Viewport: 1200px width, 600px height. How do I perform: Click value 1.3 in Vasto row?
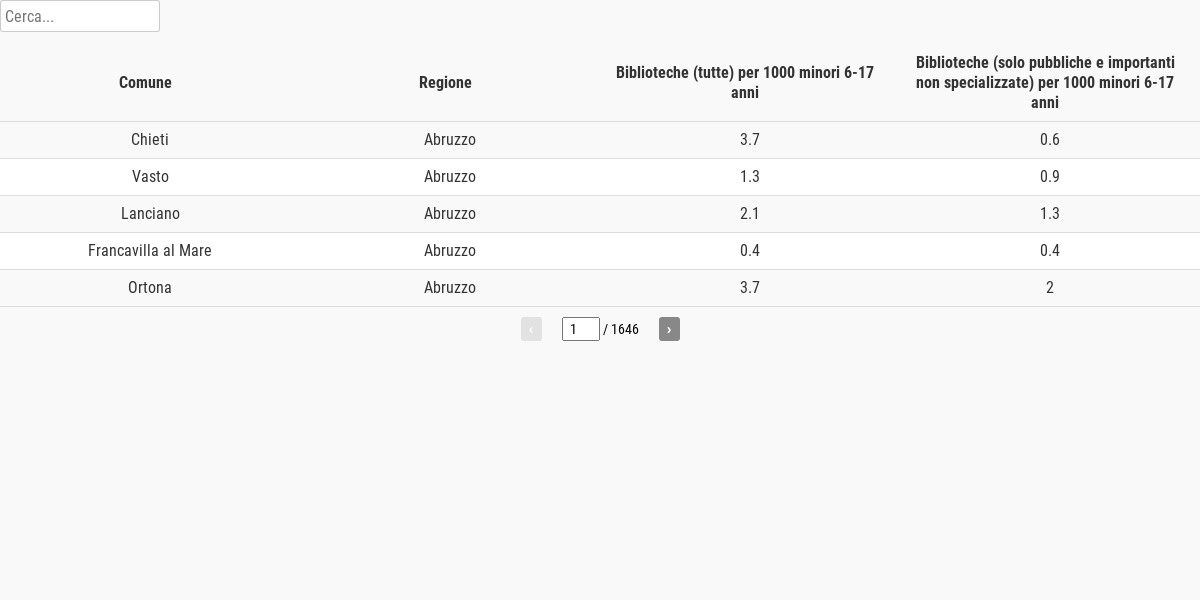[x=750, y=177]
